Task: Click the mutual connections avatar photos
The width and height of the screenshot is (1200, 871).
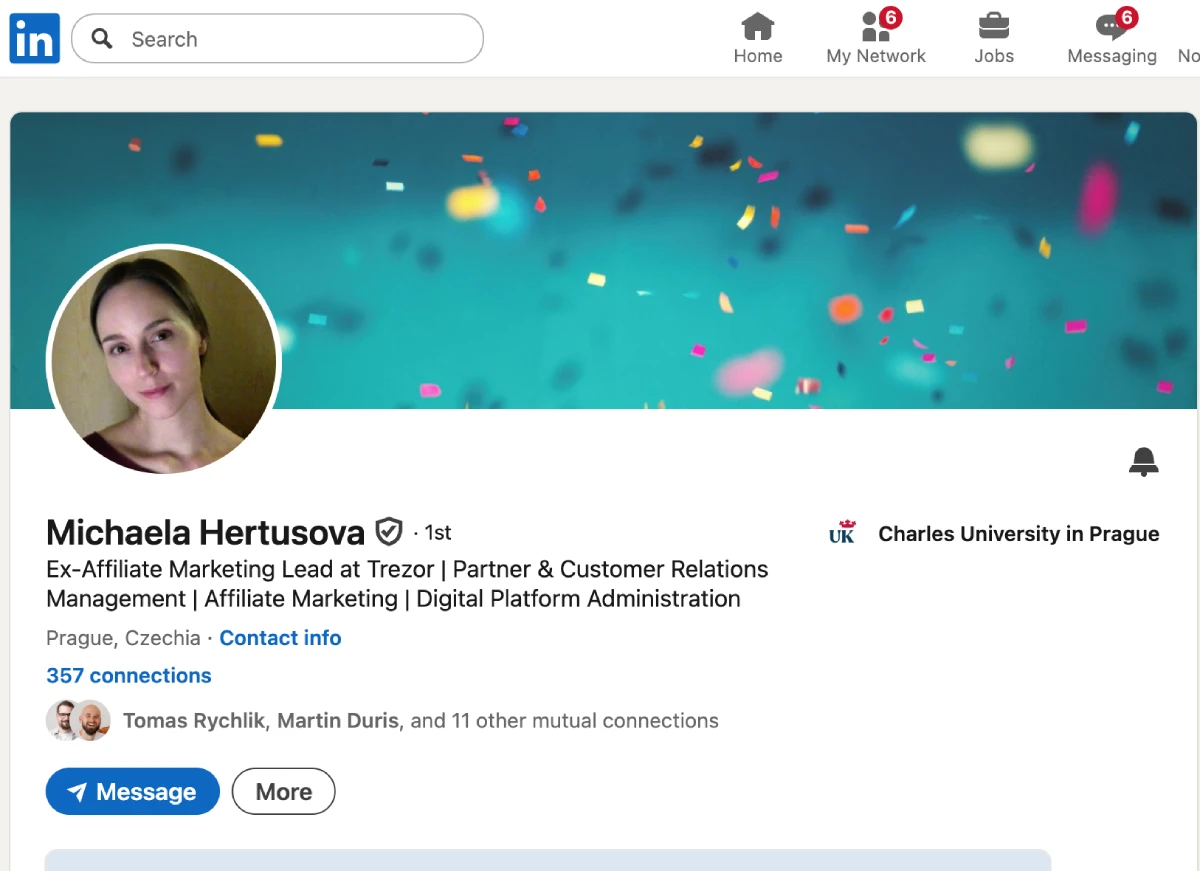Action: tap(78, 720)
